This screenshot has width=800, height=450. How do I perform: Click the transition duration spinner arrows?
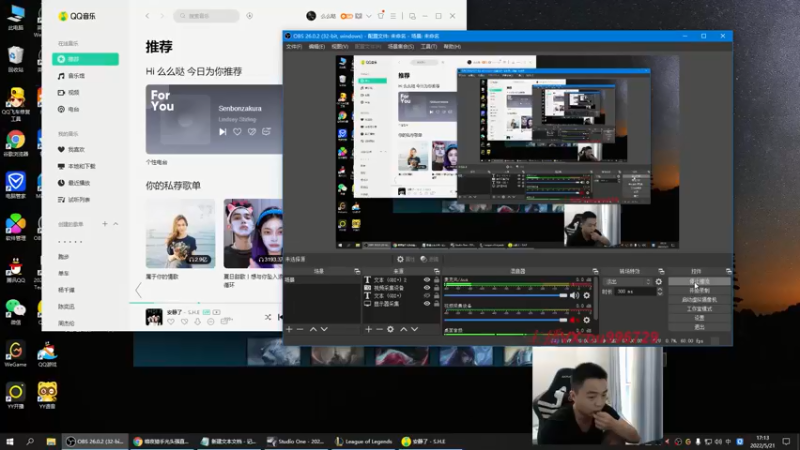(660, 291)
